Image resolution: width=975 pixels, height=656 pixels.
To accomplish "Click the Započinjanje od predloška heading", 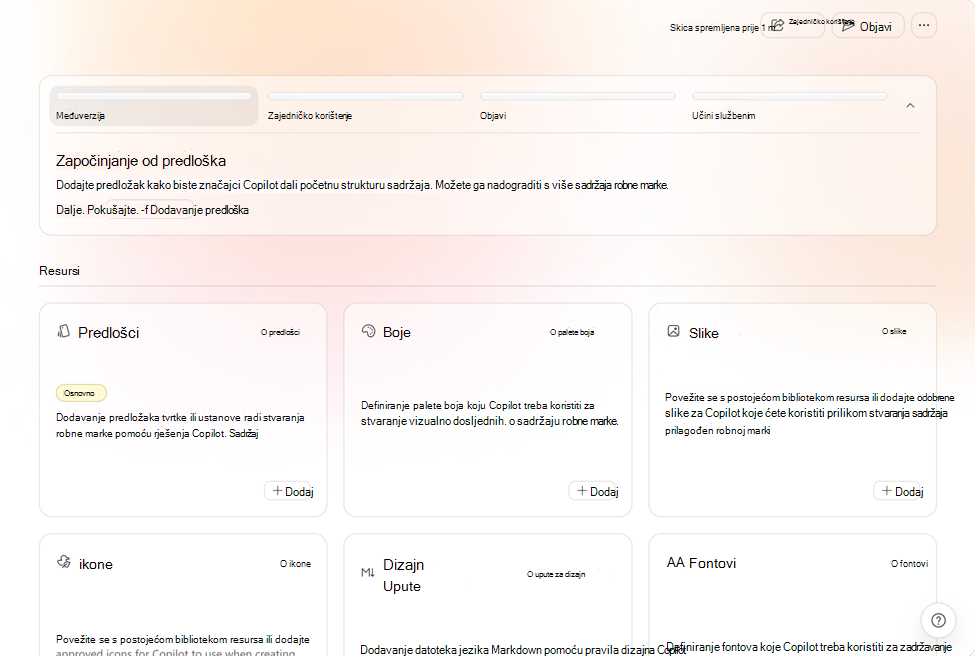I will (141, 161).
